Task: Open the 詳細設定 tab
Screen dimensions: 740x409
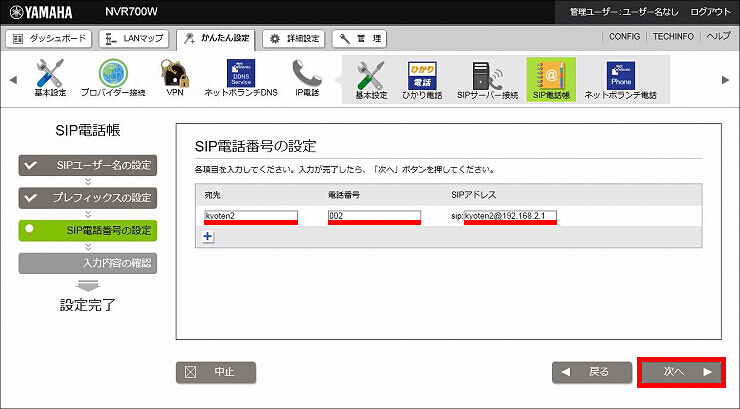Action: [x=294, y=39]
